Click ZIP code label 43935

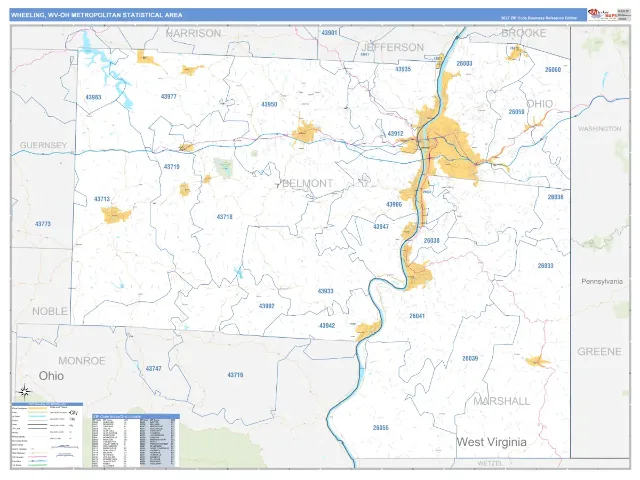coord(403,69)
